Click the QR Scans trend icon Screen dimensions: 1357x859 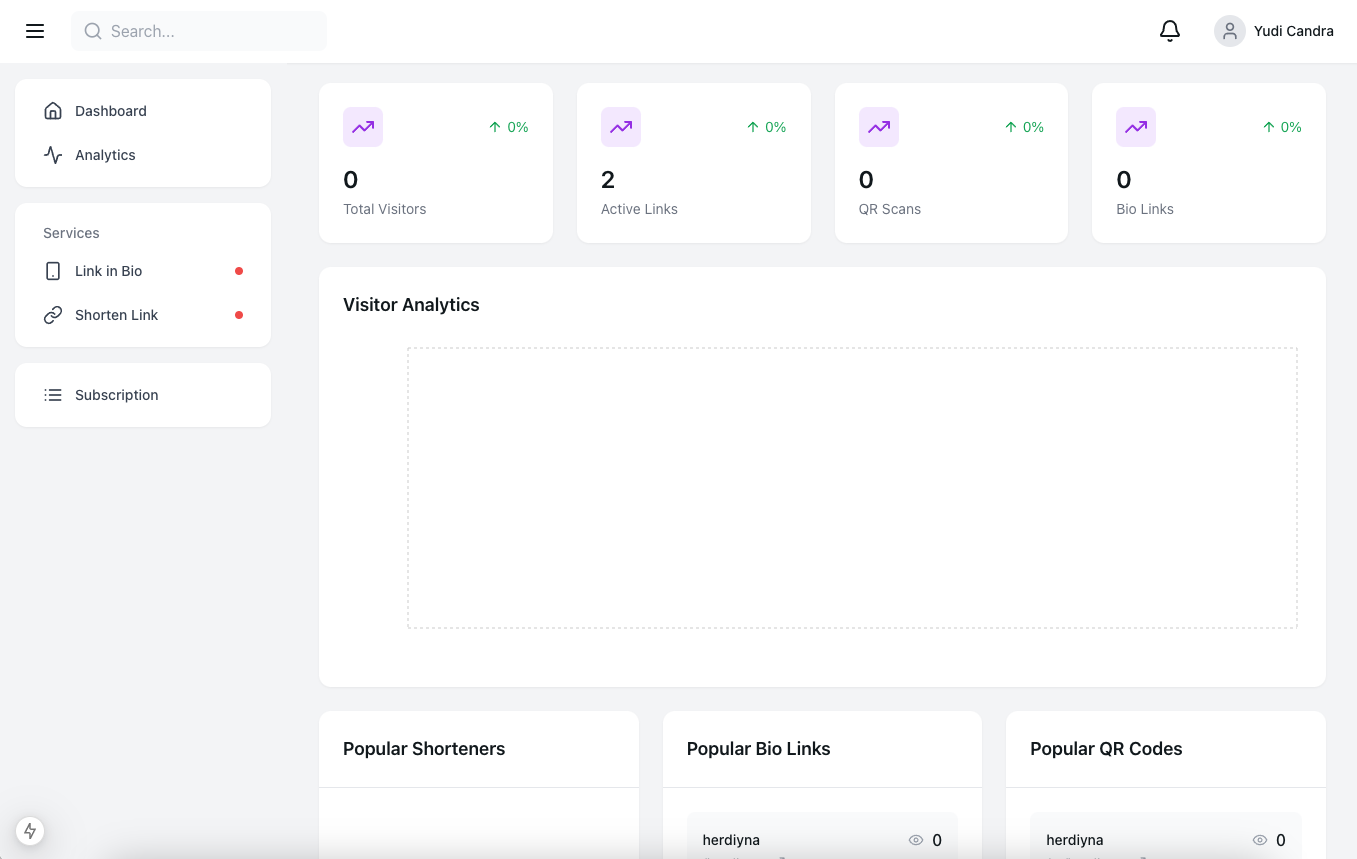(x=878, y=127)
